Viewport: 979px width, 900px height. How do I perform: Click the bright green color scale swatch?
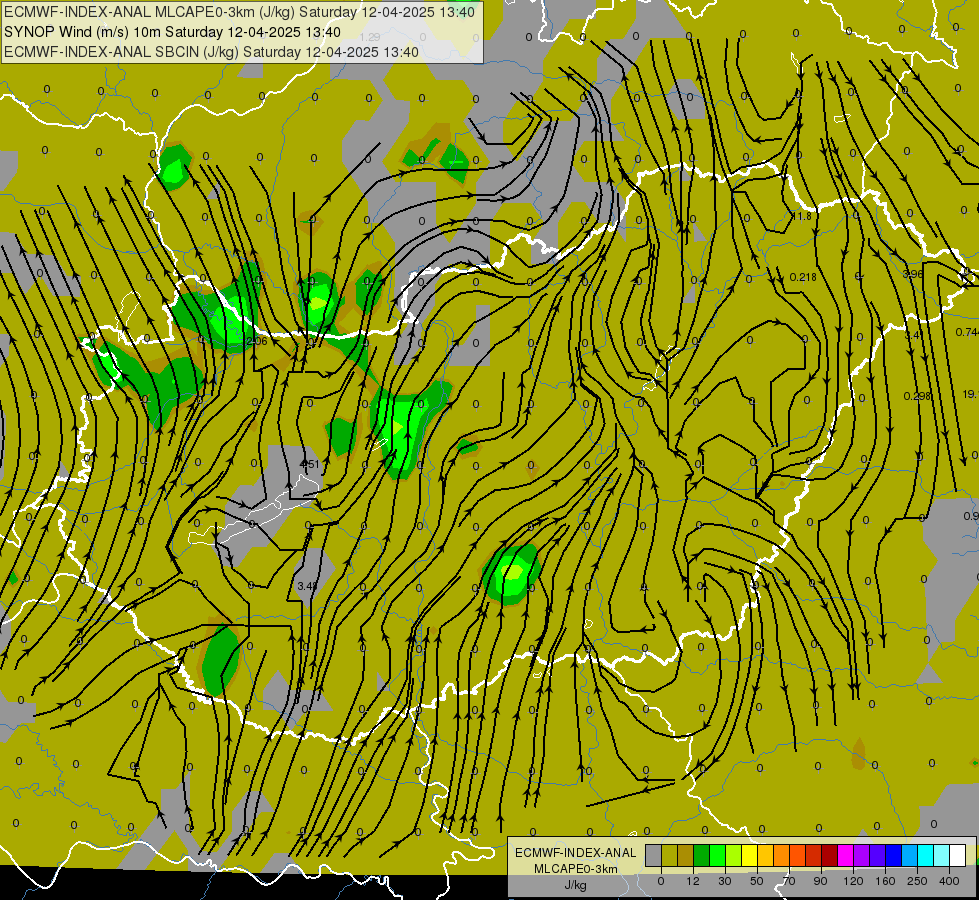tap(717, 855)
